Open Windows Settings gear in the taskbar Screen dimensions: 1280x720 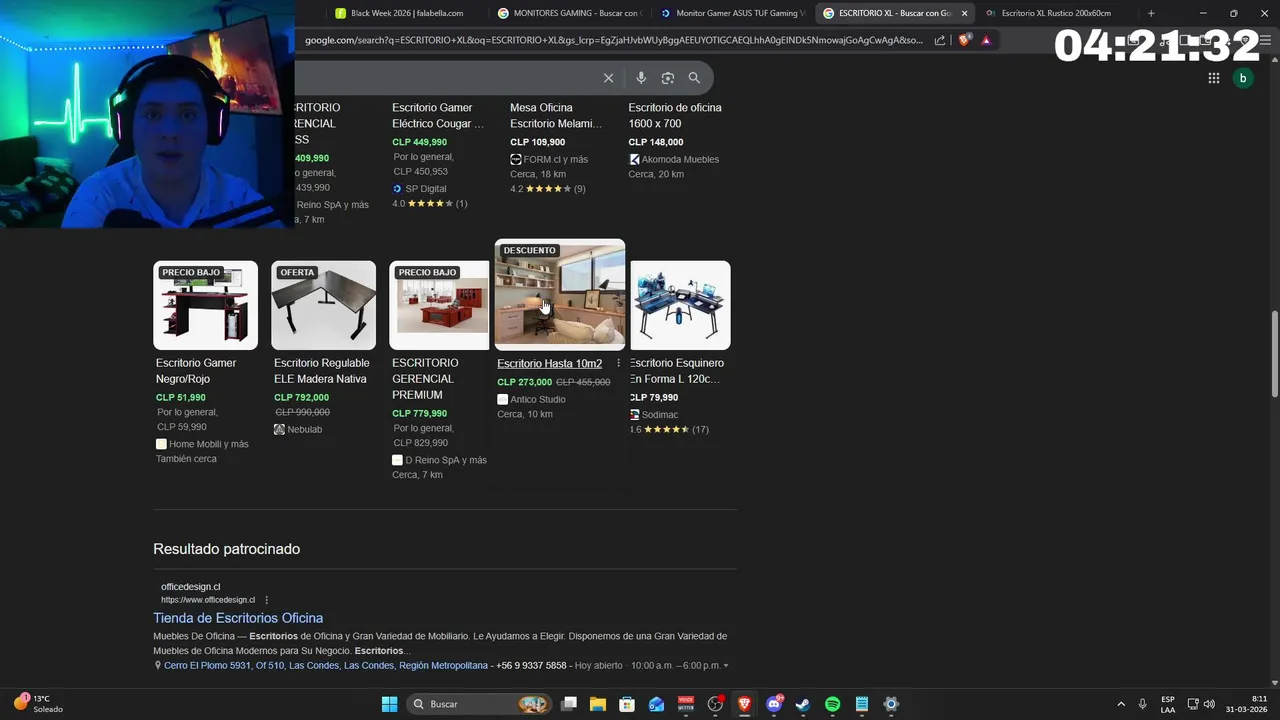tap(891, 704)
